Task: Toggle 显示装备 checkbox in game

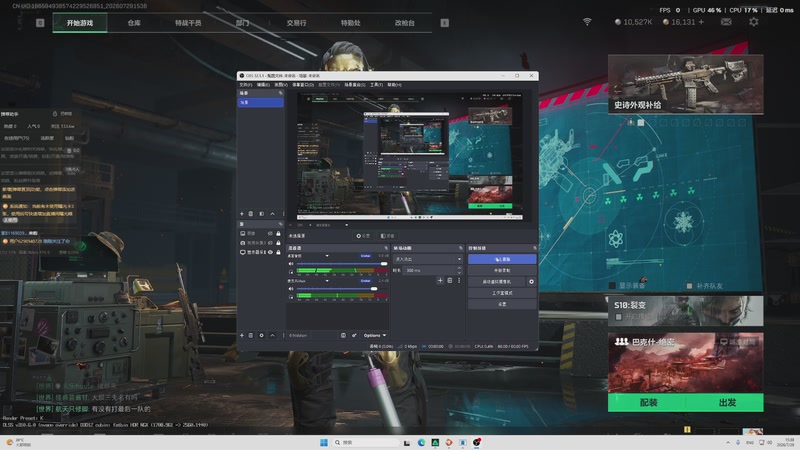Action: click(612, 286)
